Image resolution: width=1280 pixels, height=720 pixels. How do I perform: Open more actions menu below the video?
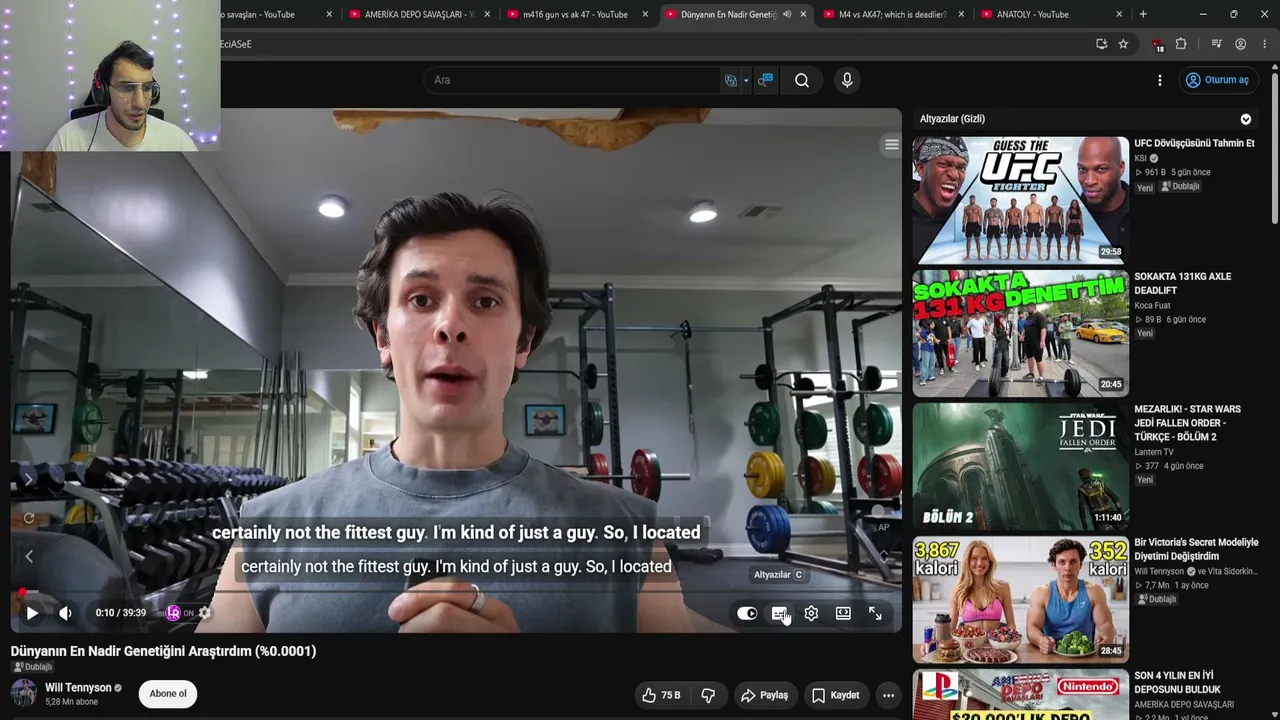[888, 695]
